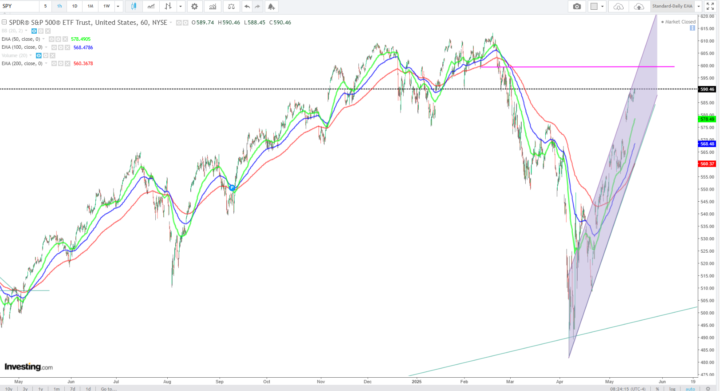This screenshot has height=391, width=720.
Task: Click the blue marker on the September chart
Action: coord(232,188)
